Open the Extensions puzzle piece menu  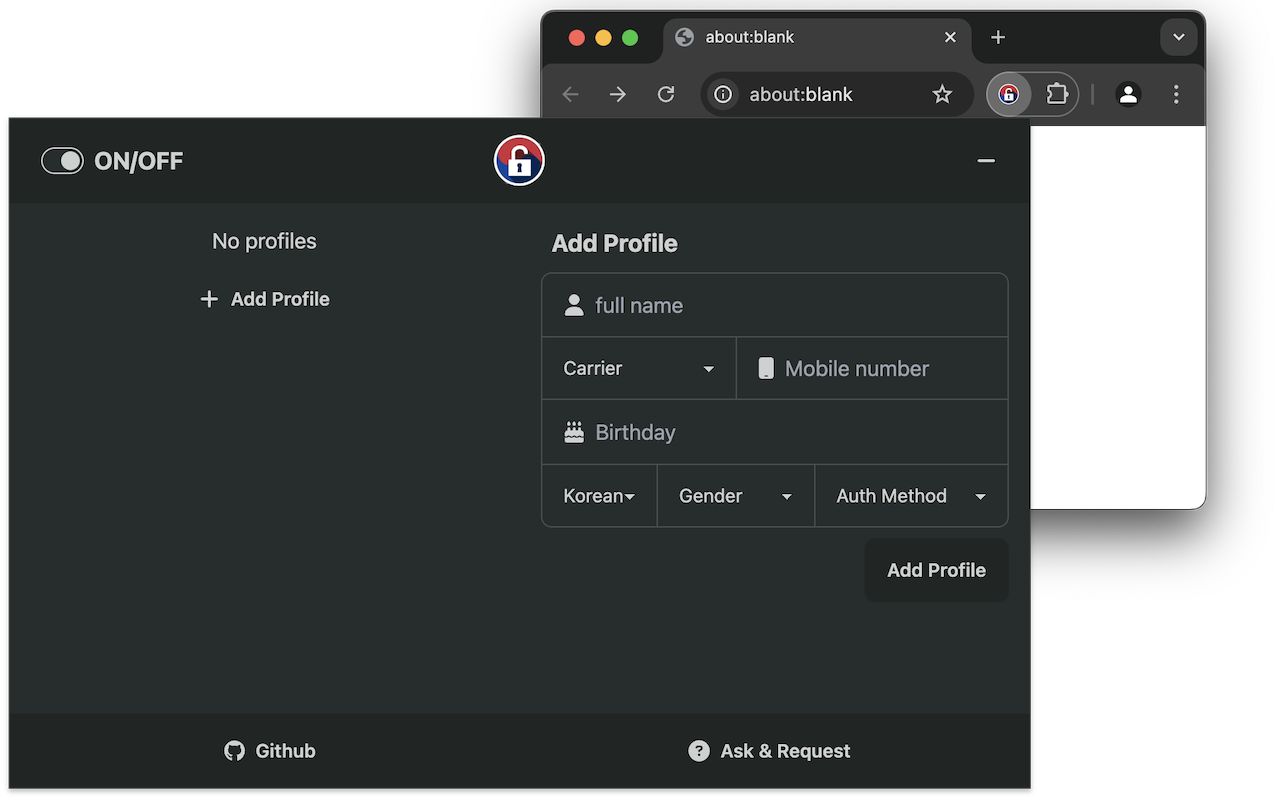tap(1057, 94)
